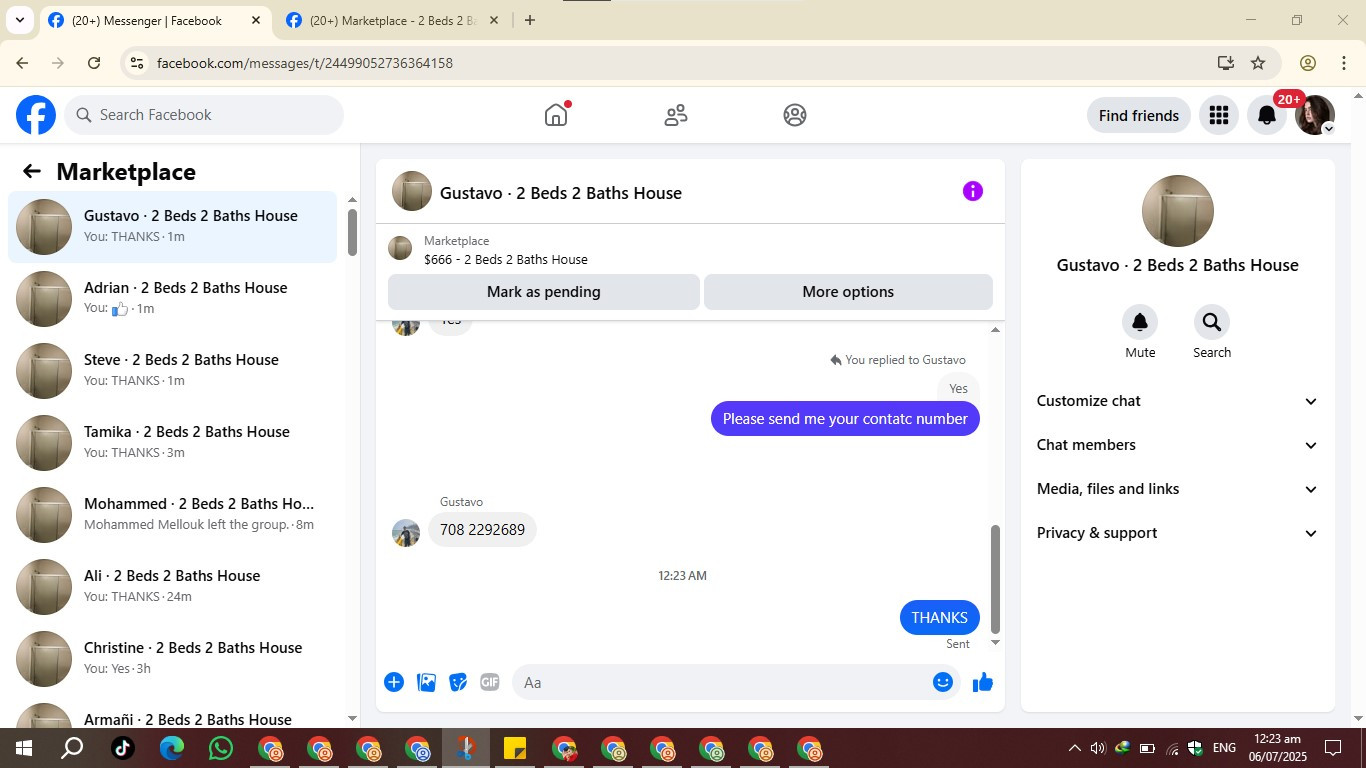Send a thumbs up like
The height and width of the screenshot is (768, 1366).
(983, 682)
